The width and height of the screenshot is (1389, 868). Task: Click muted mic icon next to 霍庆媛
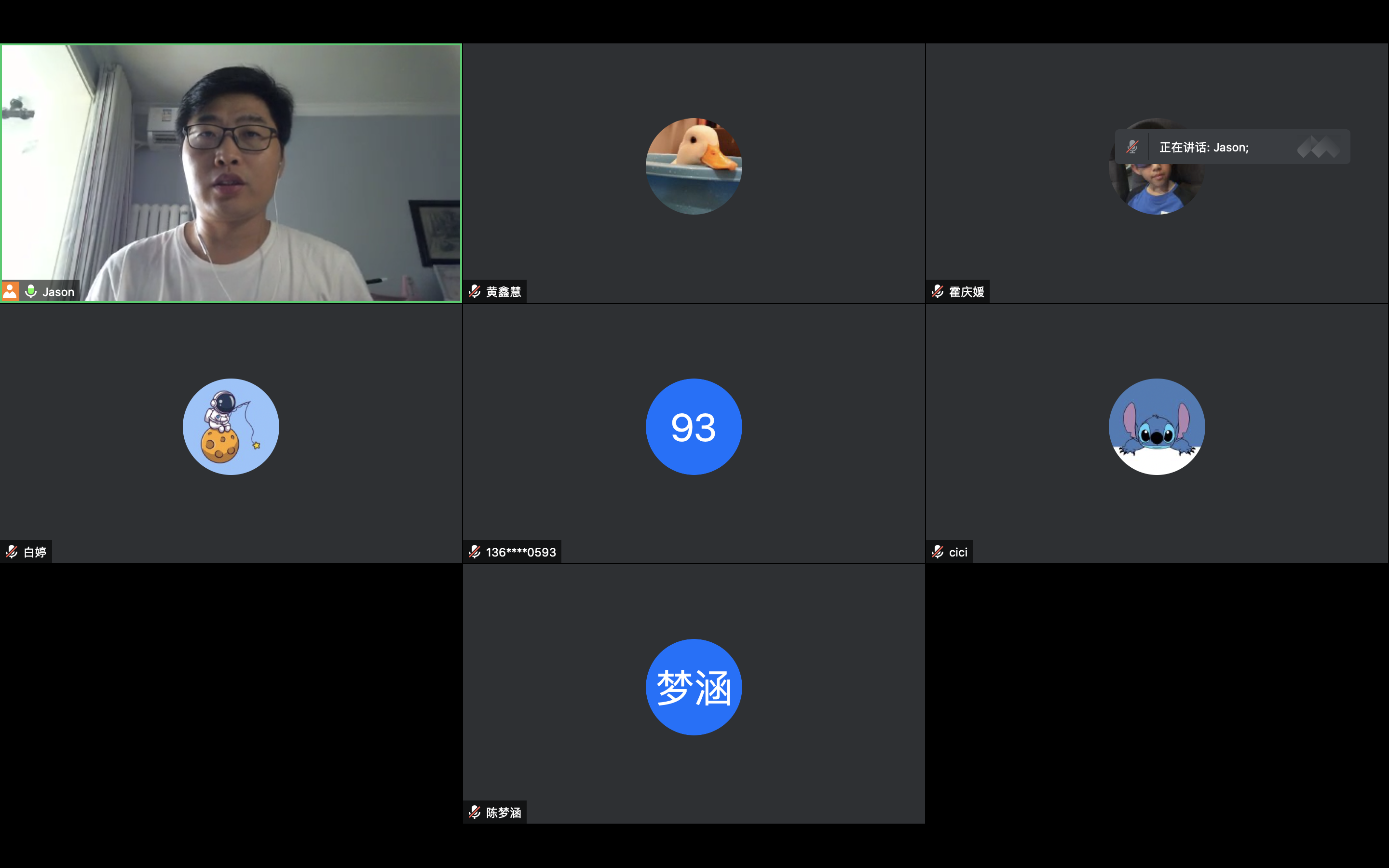click(938, 292)
